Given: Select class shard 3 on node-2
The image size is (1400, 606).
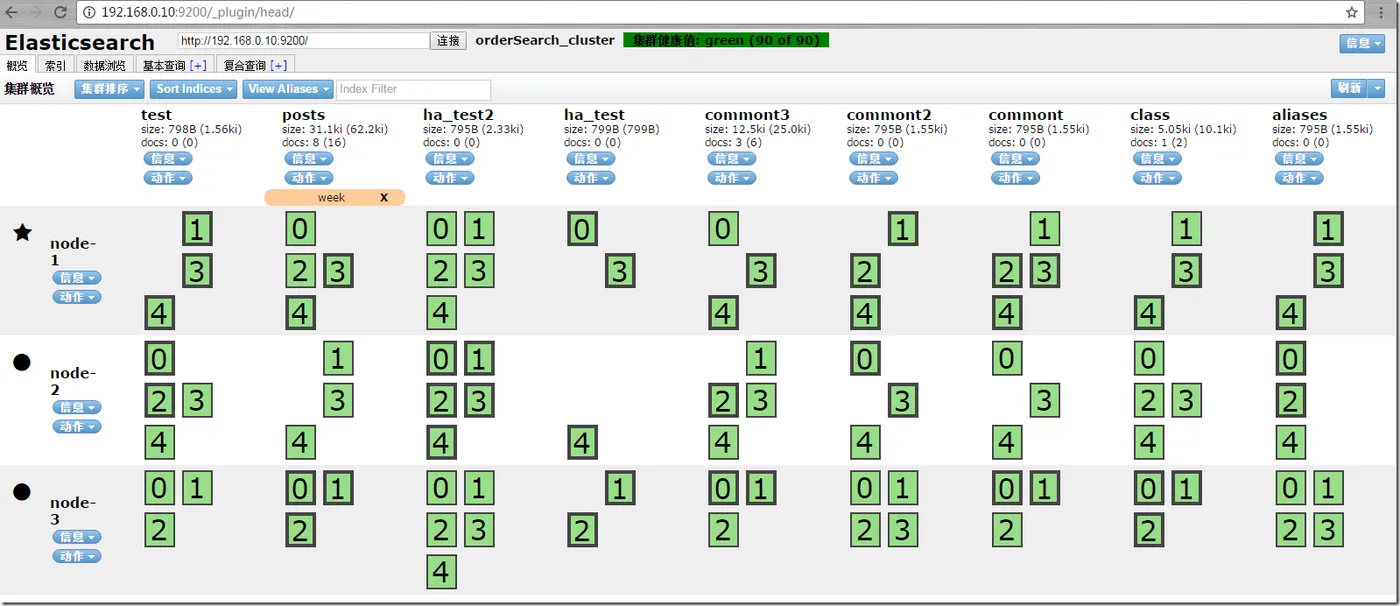Looking at the screenshot, I should click(1186, 401).
